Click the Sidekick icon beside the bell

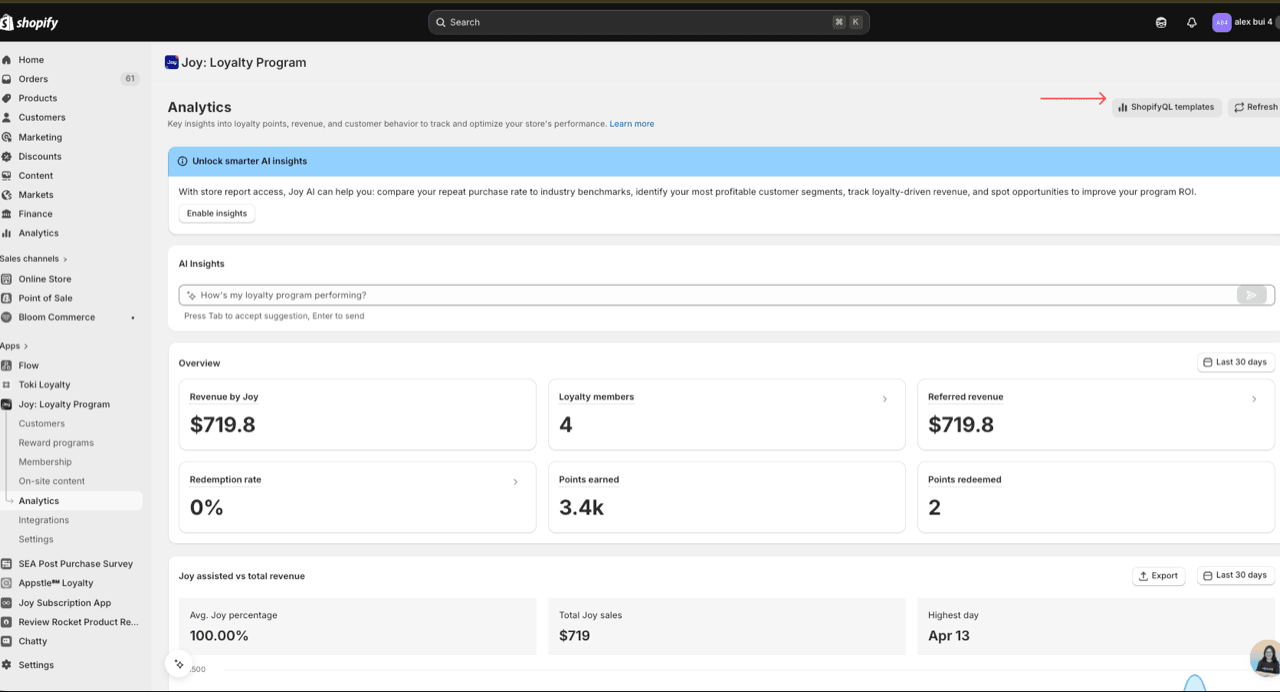pyautogui.click(x=1161, y=22)
